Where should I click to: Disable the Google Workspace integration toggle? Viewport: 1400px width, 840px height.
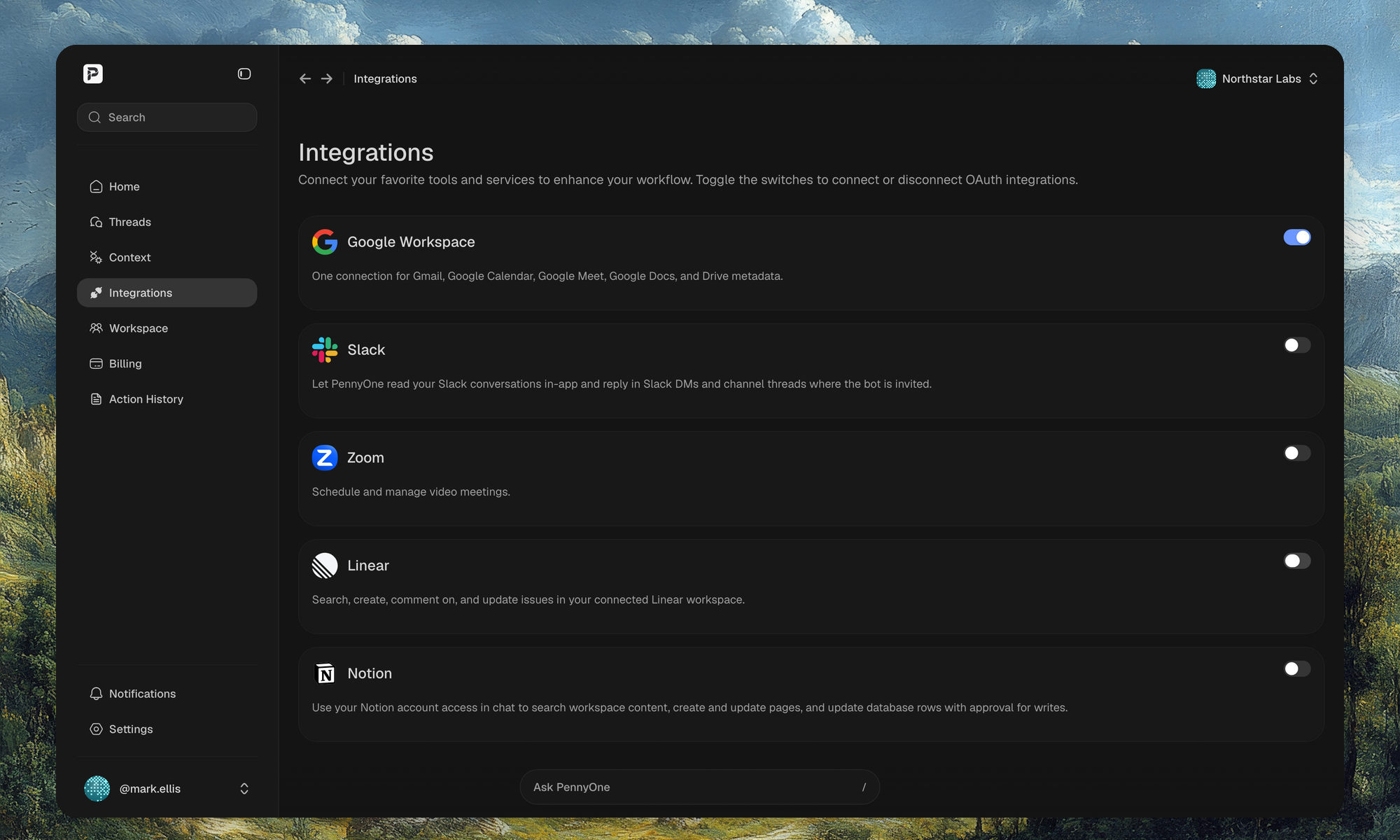coord(1297,237)
